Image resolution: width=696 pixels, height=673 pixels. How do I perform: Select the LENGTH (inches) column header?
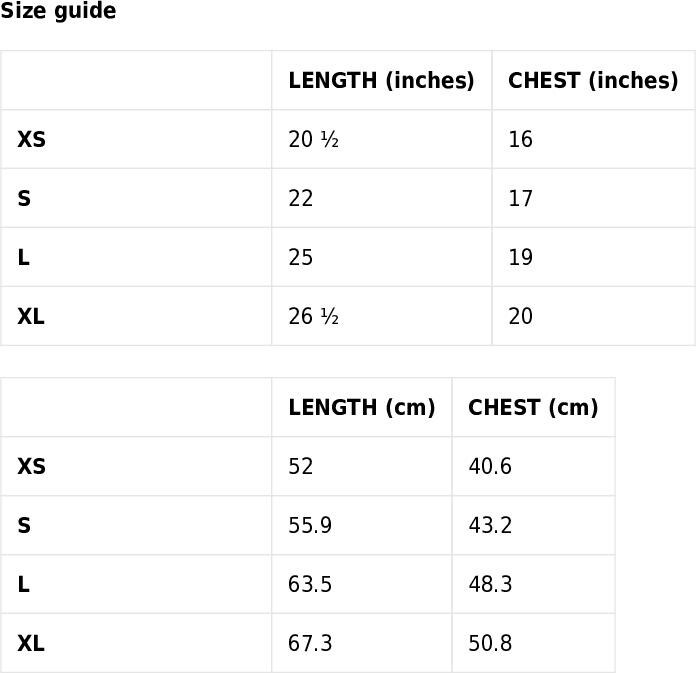381,80
